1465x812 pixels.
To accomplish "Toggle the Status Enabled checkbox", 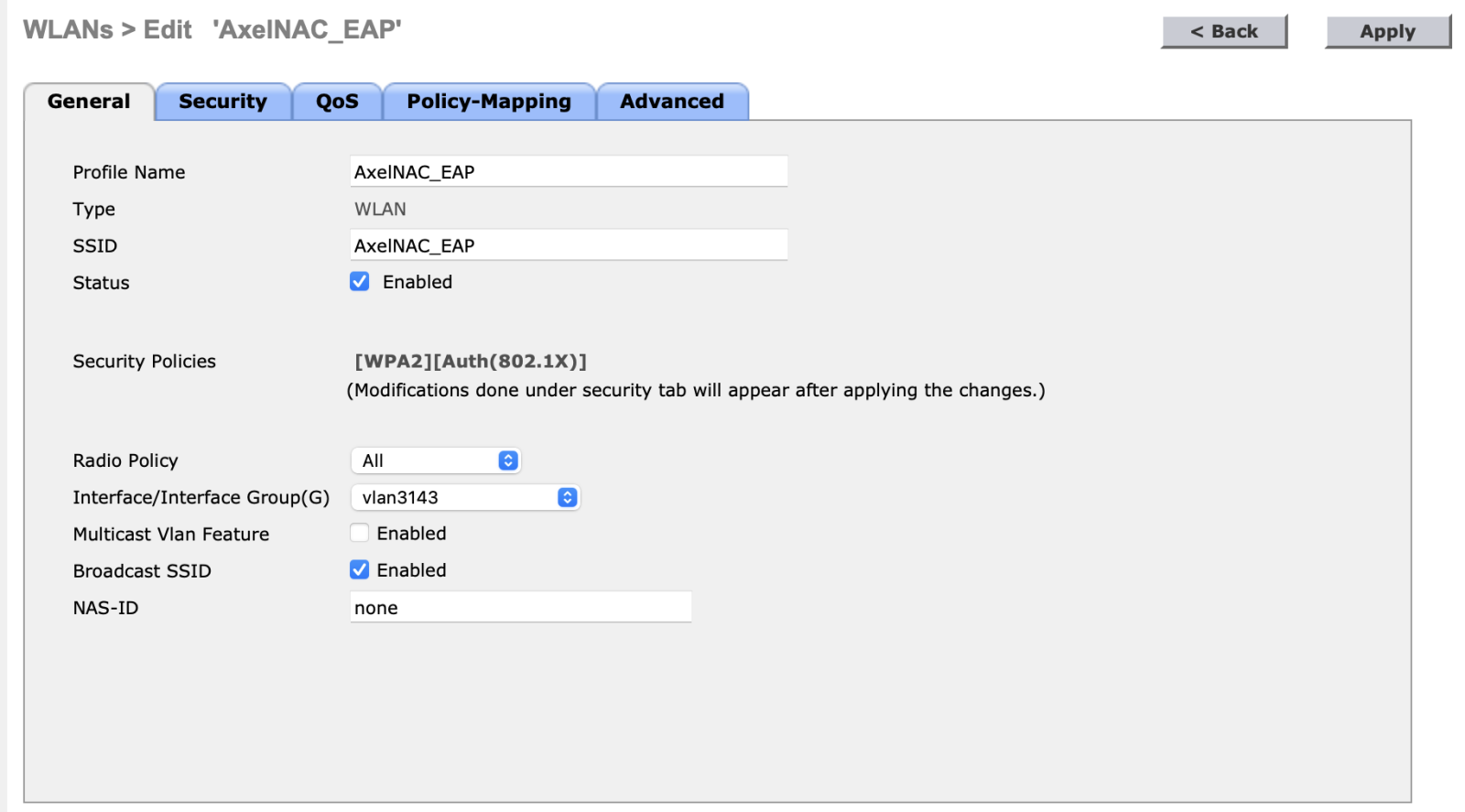I will click(360, 282).
